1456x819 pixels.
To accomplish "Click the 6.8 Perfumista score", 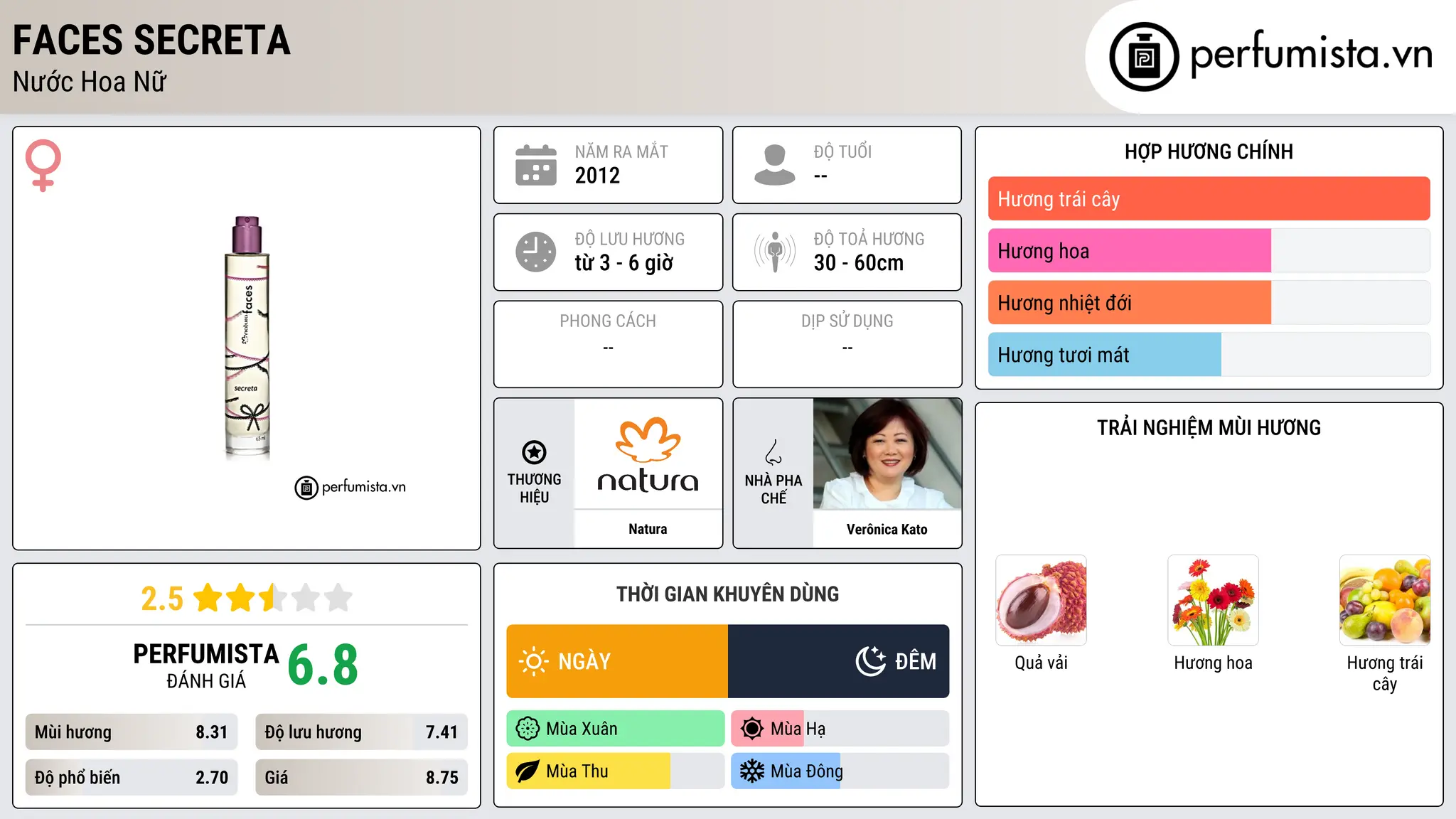I will point(323,664).
